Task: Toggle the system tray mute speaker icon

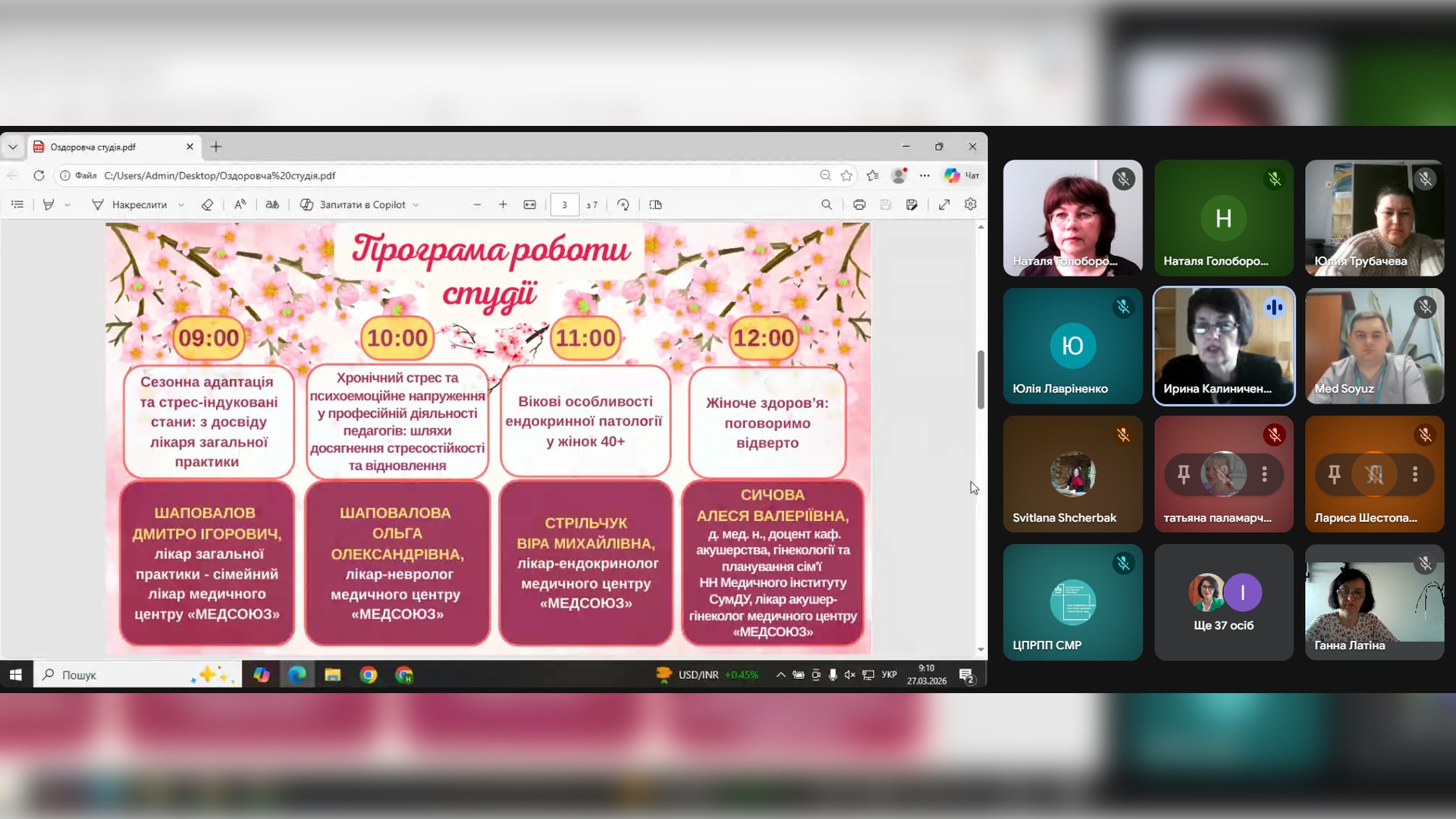Action: [849, 675]
